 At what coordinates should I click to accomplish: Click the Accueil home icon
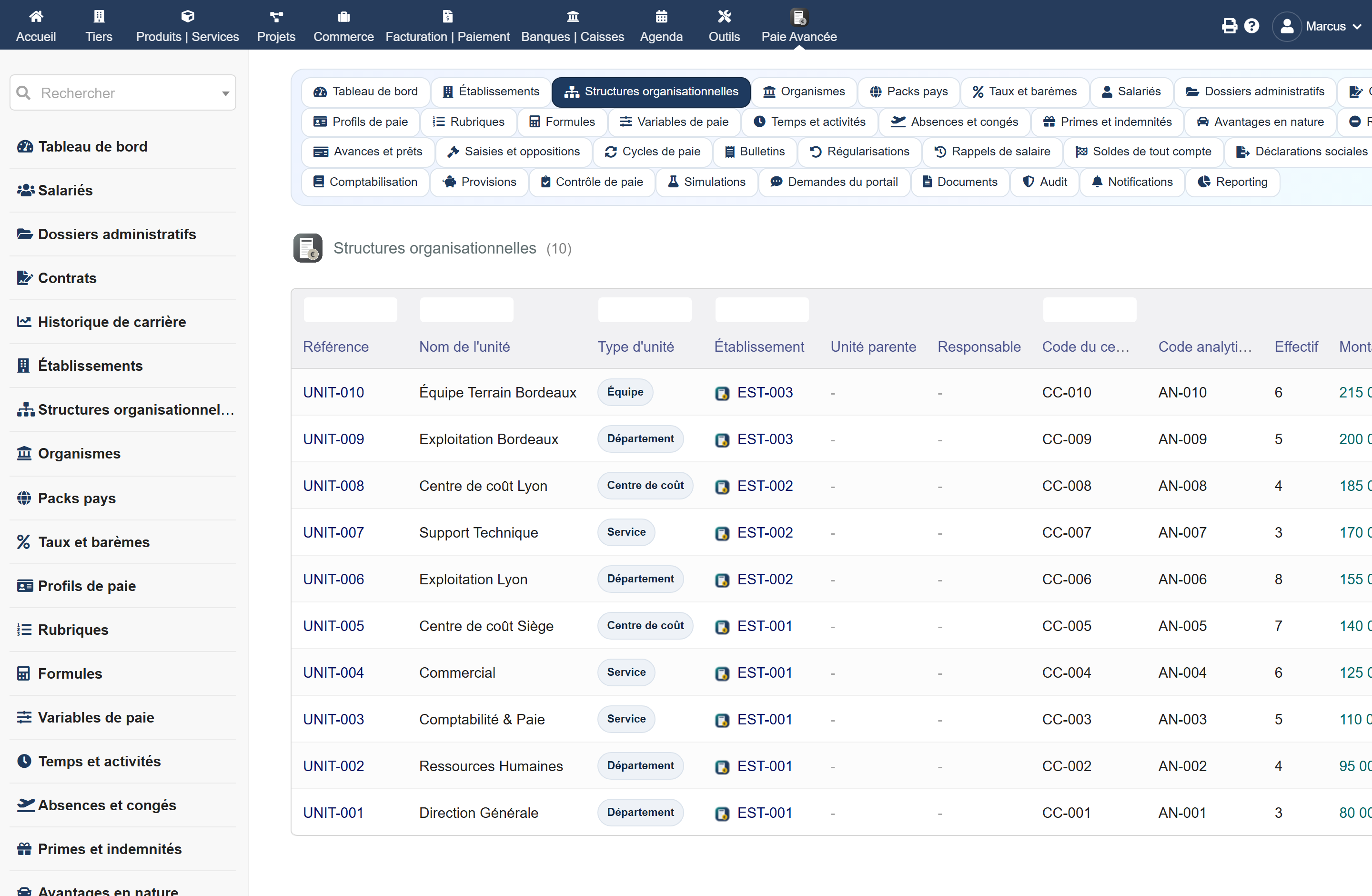pyautogui.click(x=36, y=16)
